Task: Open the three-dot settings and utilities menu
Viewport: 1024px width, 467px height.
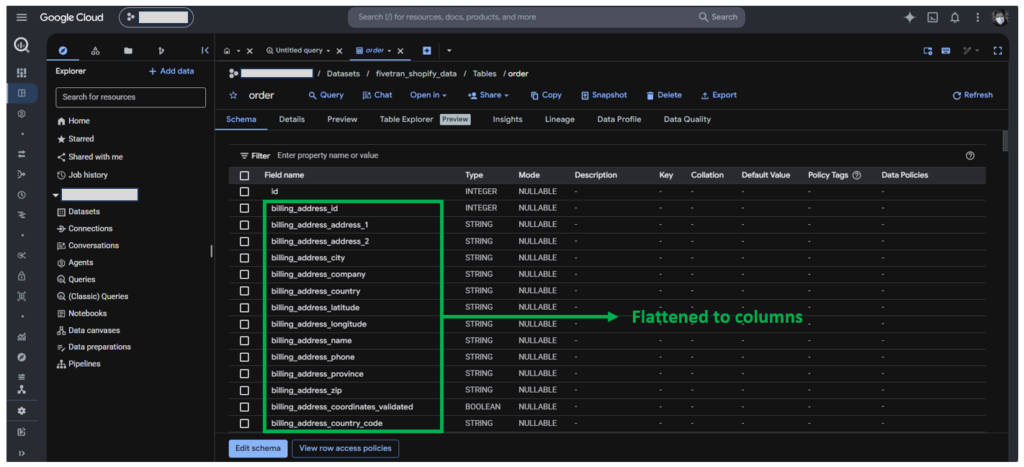Action: [x=977, y=18]
